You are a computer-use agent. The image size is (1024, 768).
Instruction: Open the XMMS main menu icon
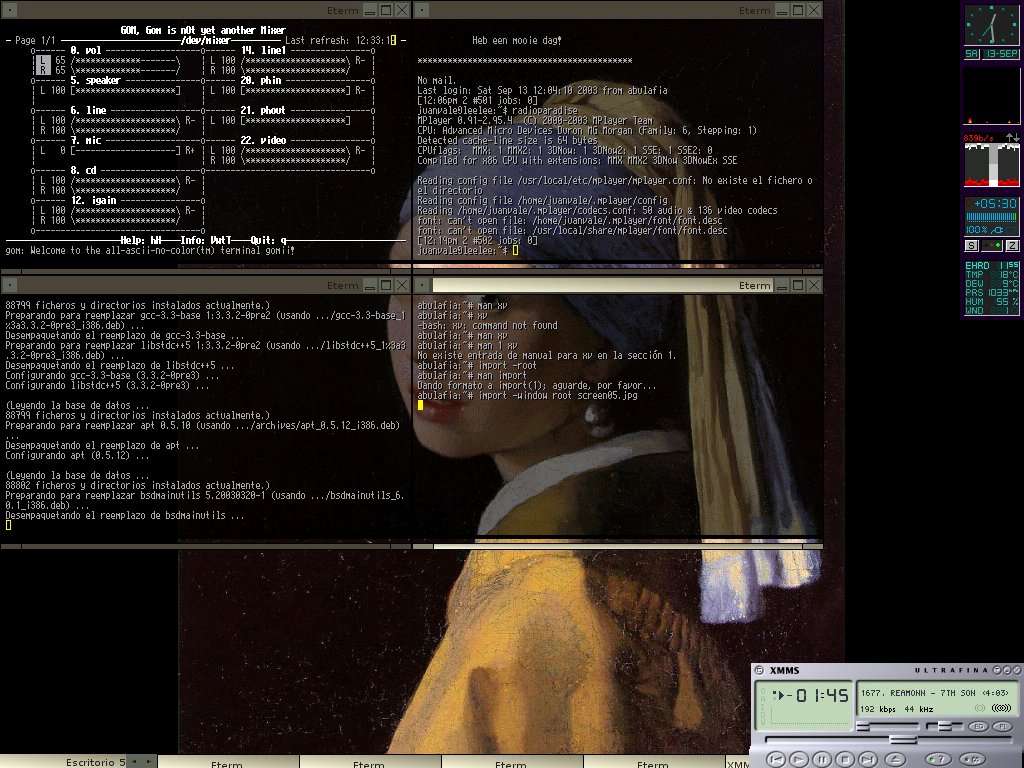(759, 671)
